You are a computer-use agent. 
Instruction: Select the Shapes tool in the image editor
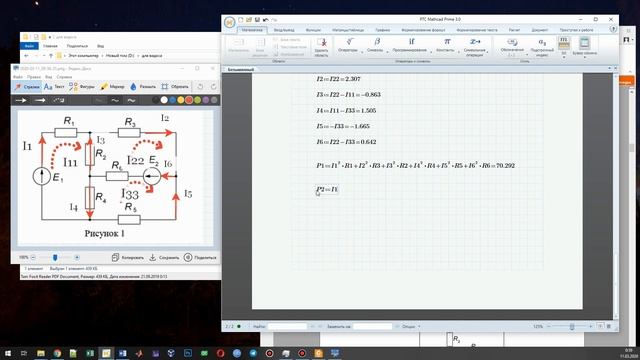coord(82,87)
